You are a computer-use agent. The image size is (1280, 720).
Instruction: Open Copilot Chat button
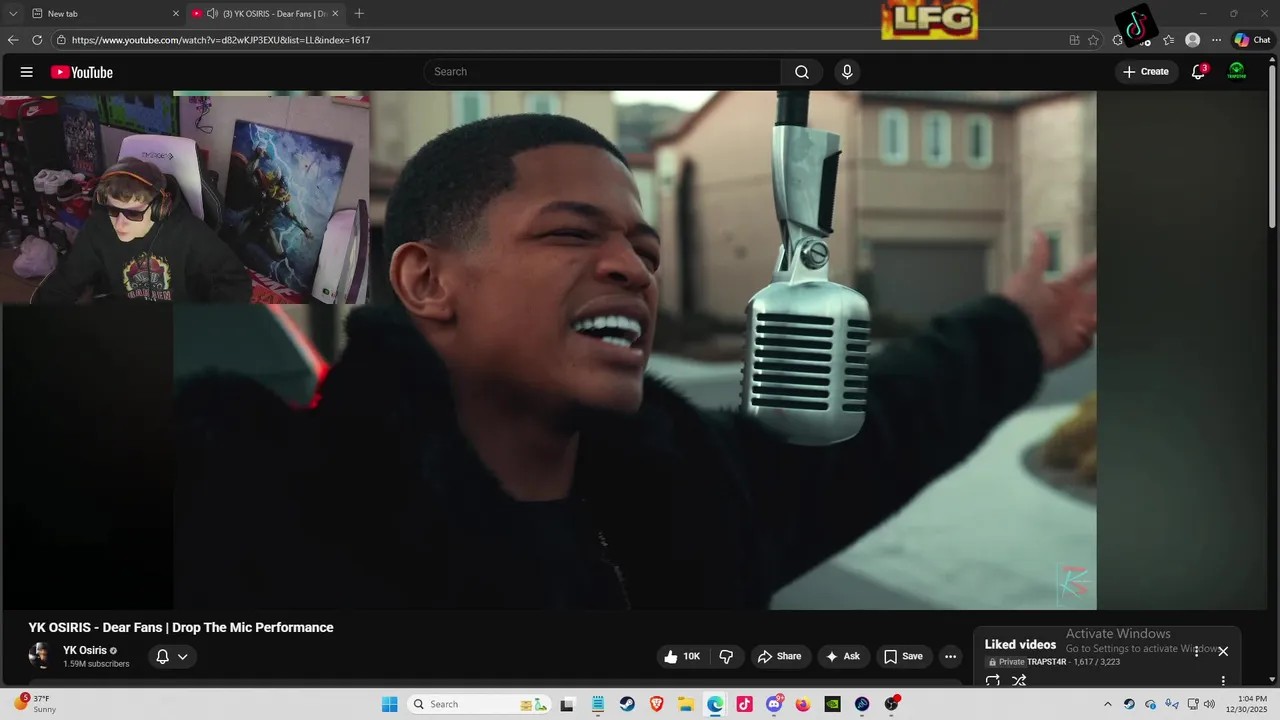tap(1252, 40)
